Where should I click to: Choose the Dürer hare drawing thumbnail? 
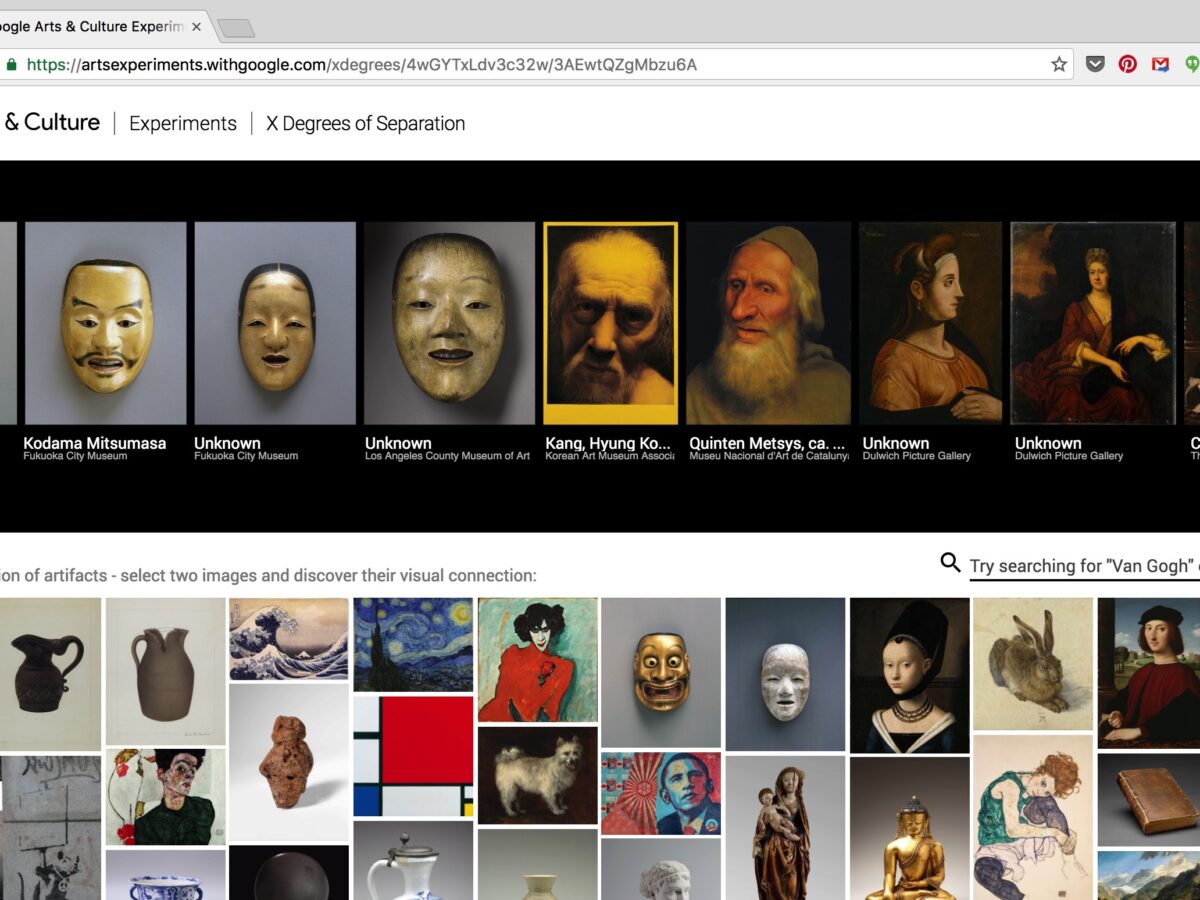click(1032, 663)
